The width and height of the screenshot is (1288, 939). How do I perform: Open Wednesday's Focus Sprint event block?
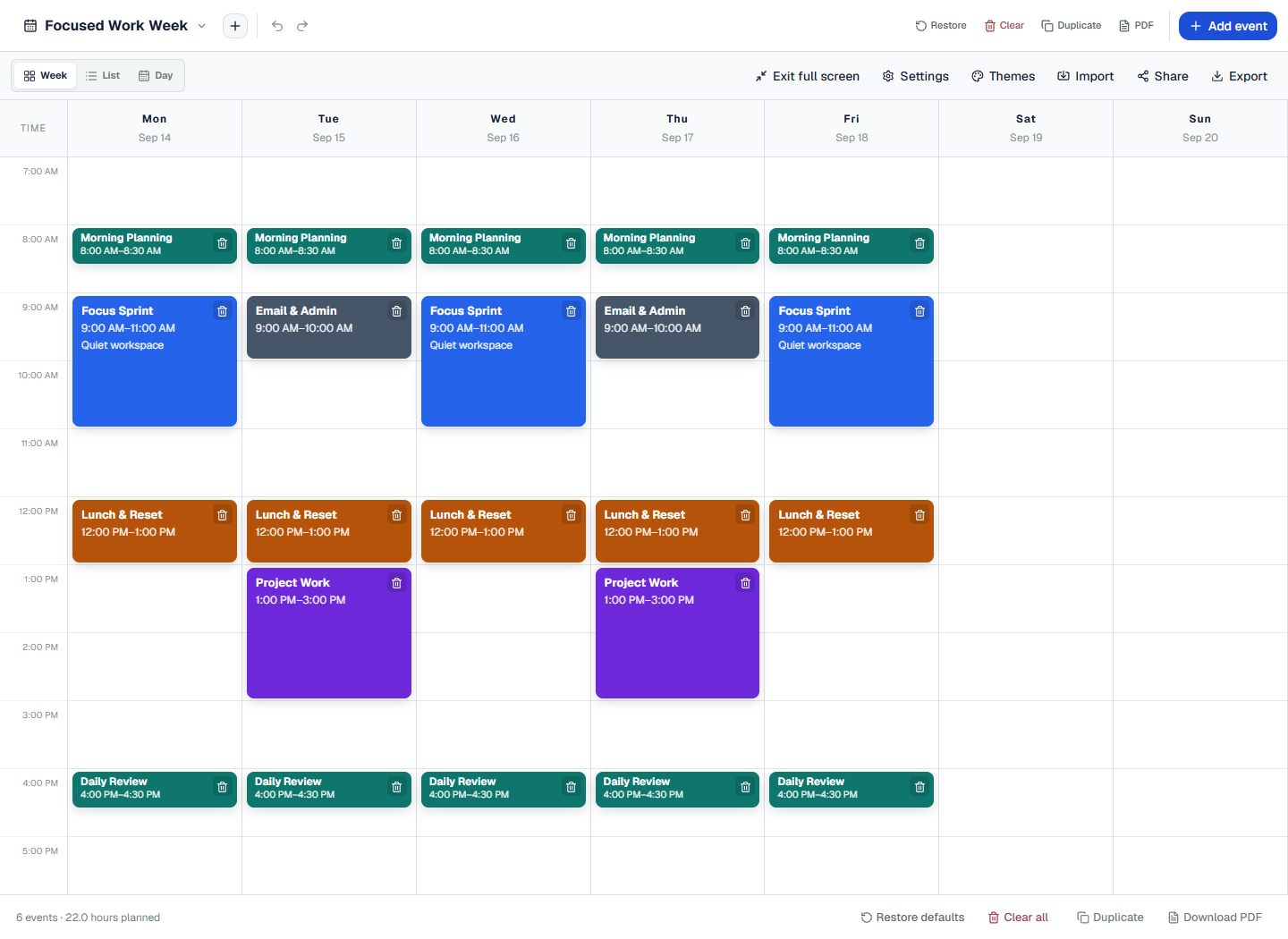pyautogui.click(x=503, y=361)
